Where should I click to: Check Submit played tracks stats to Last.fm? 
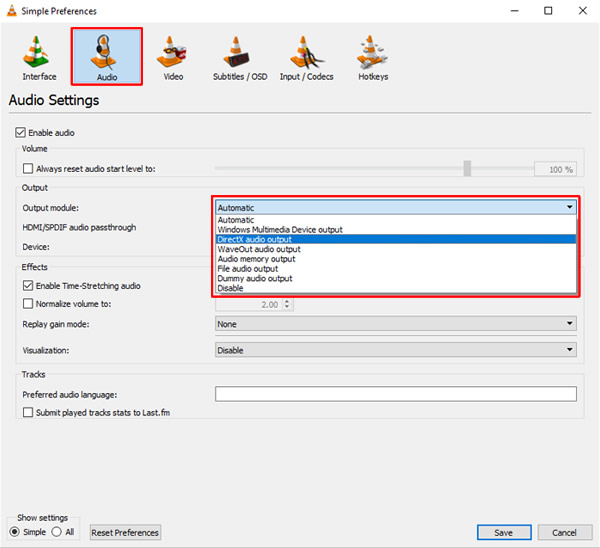[28, 413]
